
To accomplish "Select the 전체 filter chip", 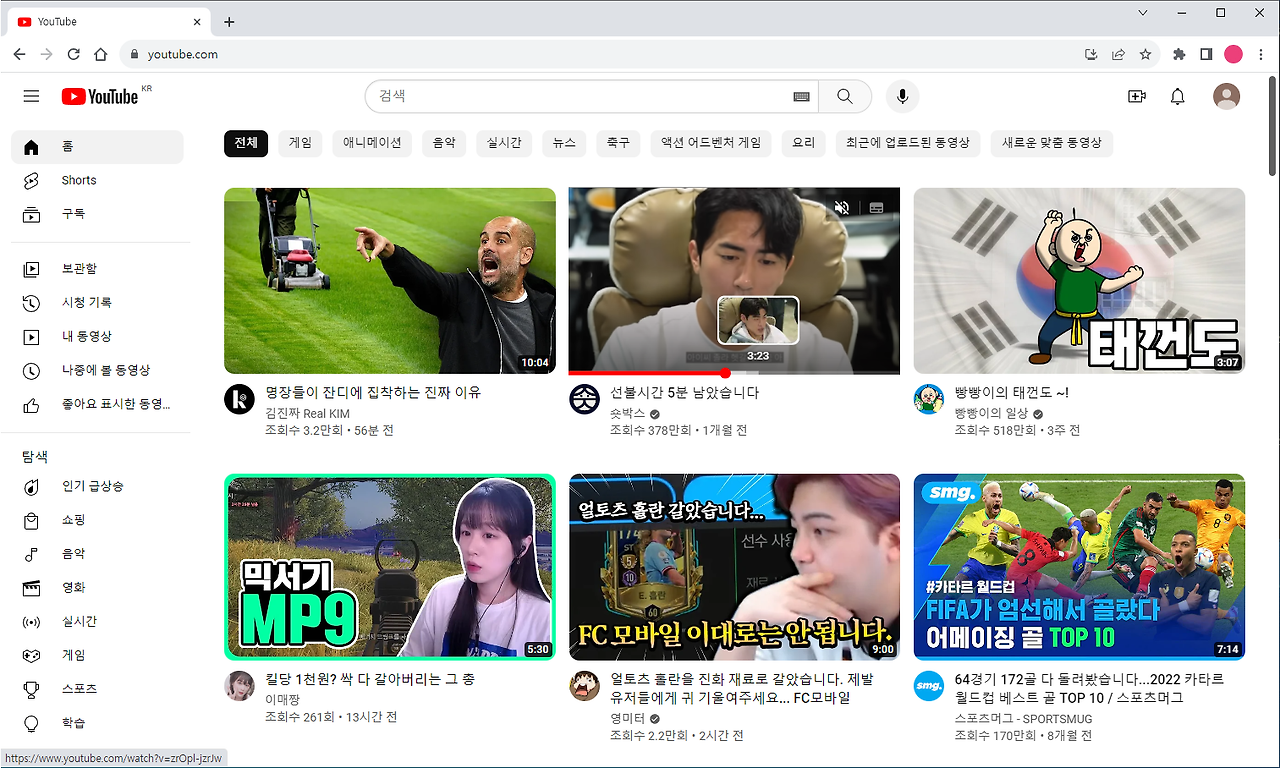I will coord(246,143).
